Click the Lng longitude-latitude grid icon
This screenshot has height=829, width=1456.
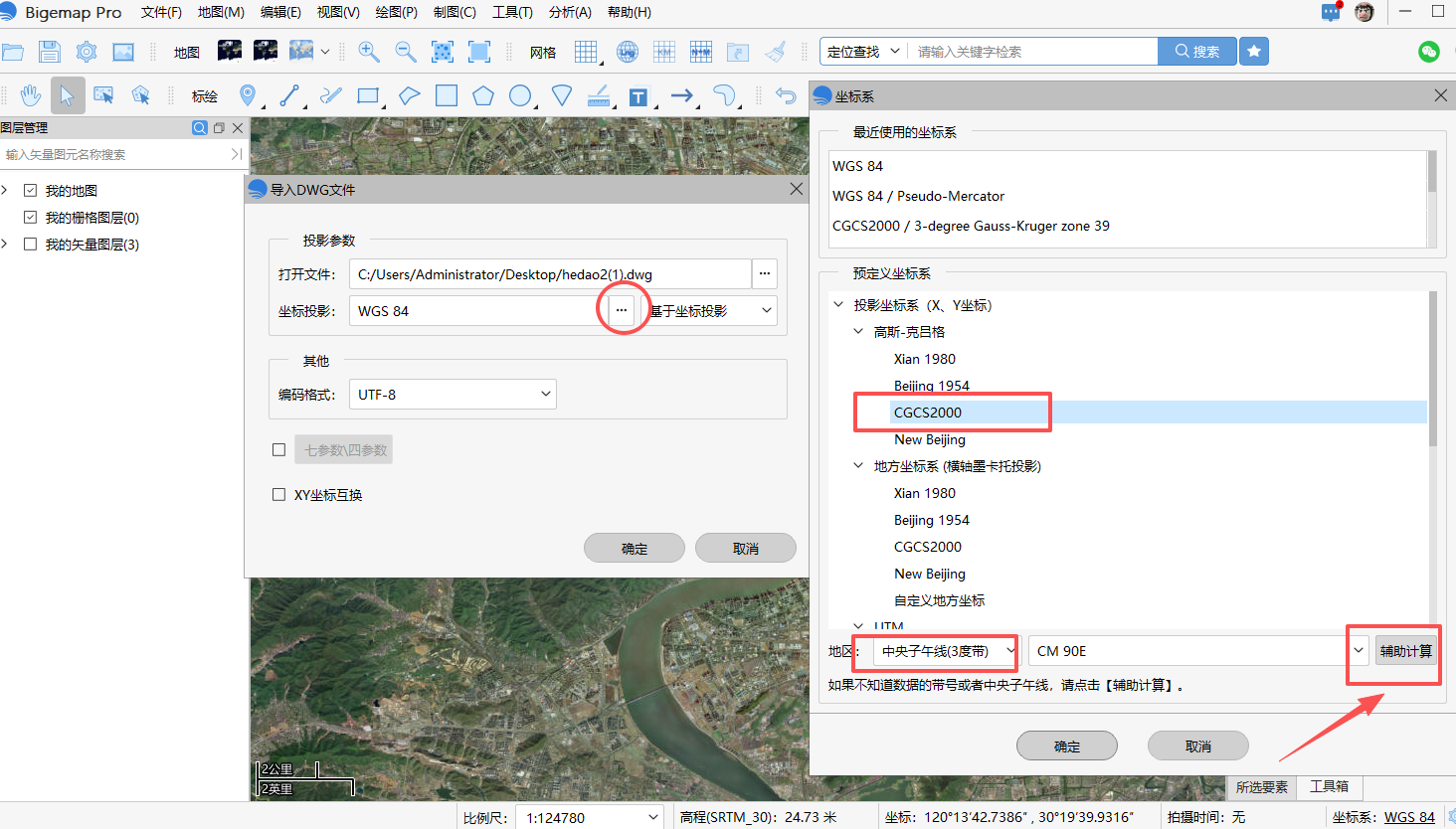627,52
